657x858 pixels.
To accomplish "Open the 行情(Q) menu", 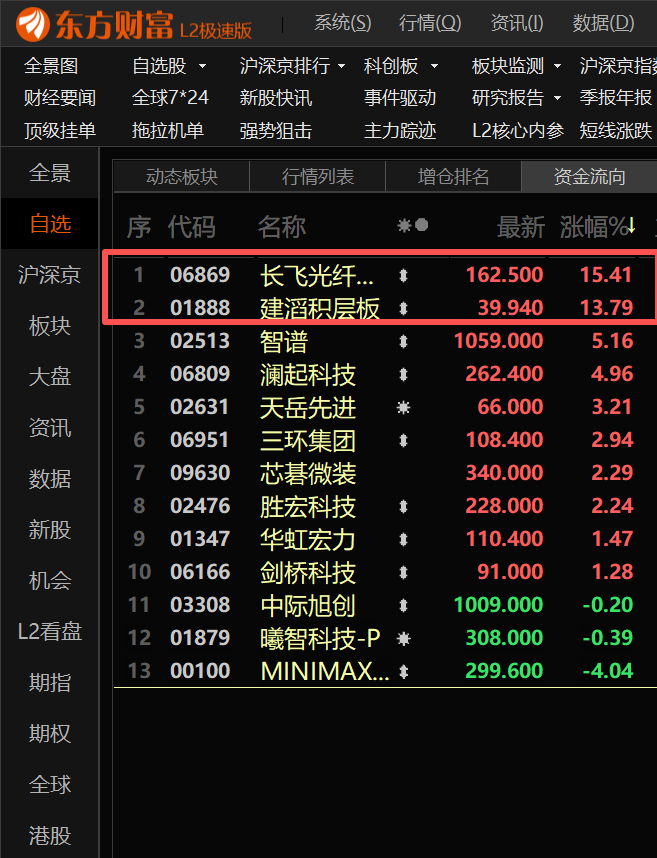I will pos(430,23).
